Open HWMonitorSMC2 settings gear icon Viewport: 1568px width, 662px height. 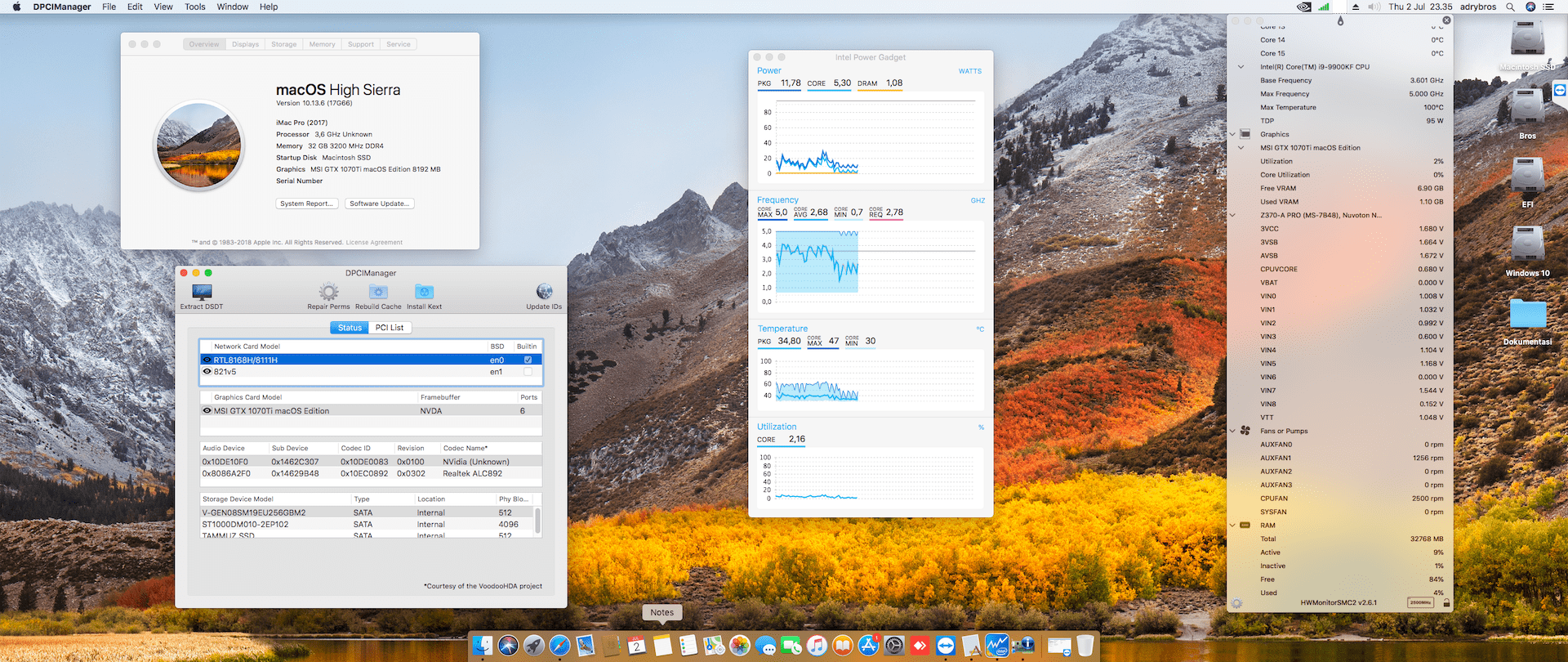(1236, 603)
